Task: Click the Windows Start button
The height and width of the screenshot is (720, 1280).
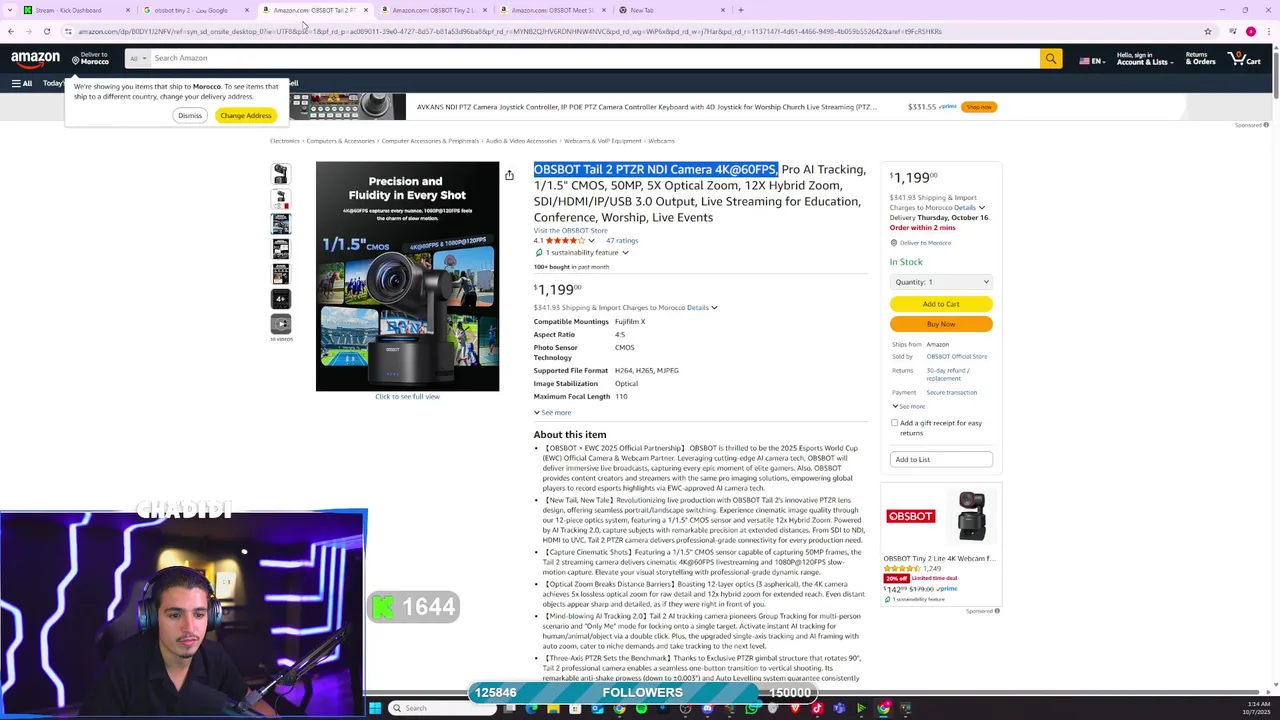Action: pos(375,708)
